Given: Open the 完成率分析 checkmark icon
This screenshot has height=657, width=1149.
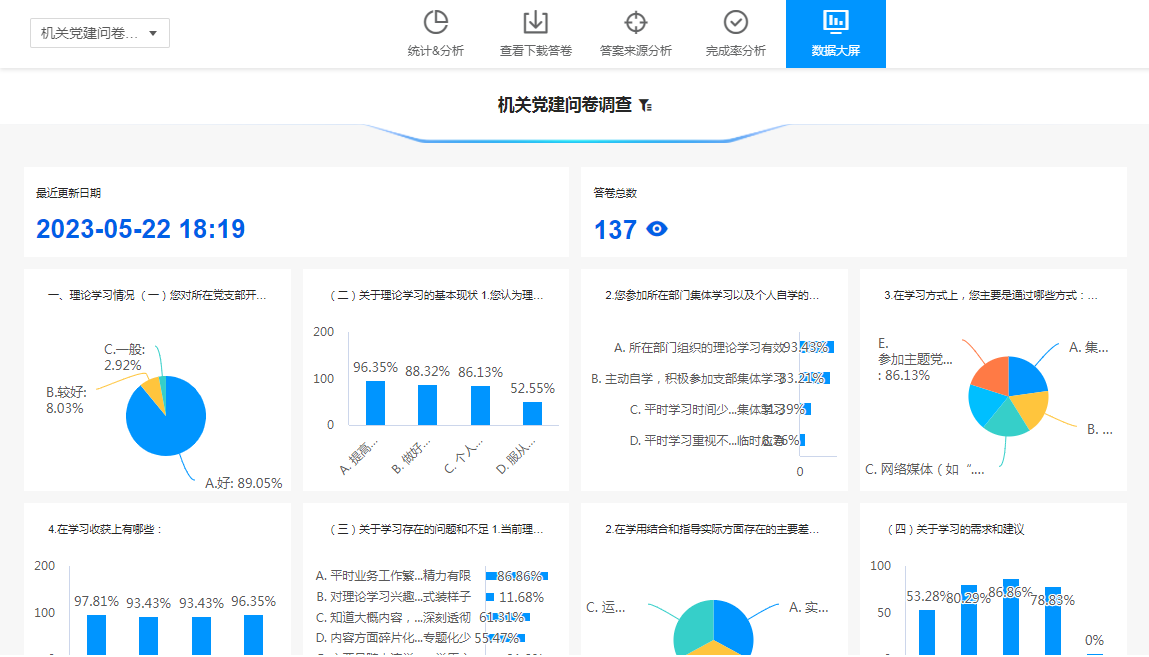Looking at the screenshot, I should click(735, 22).
